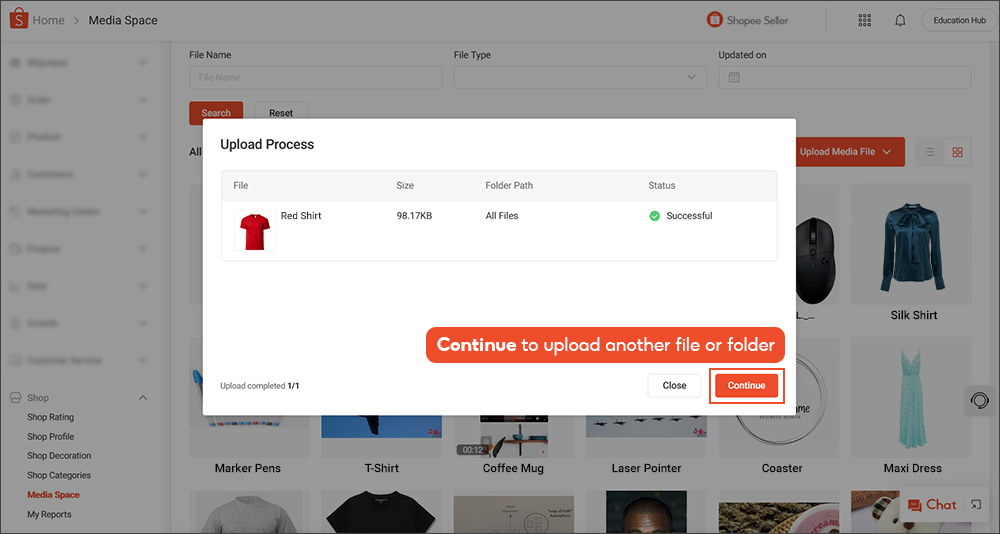Click the Search button
1000x534 pixels.
216,113
